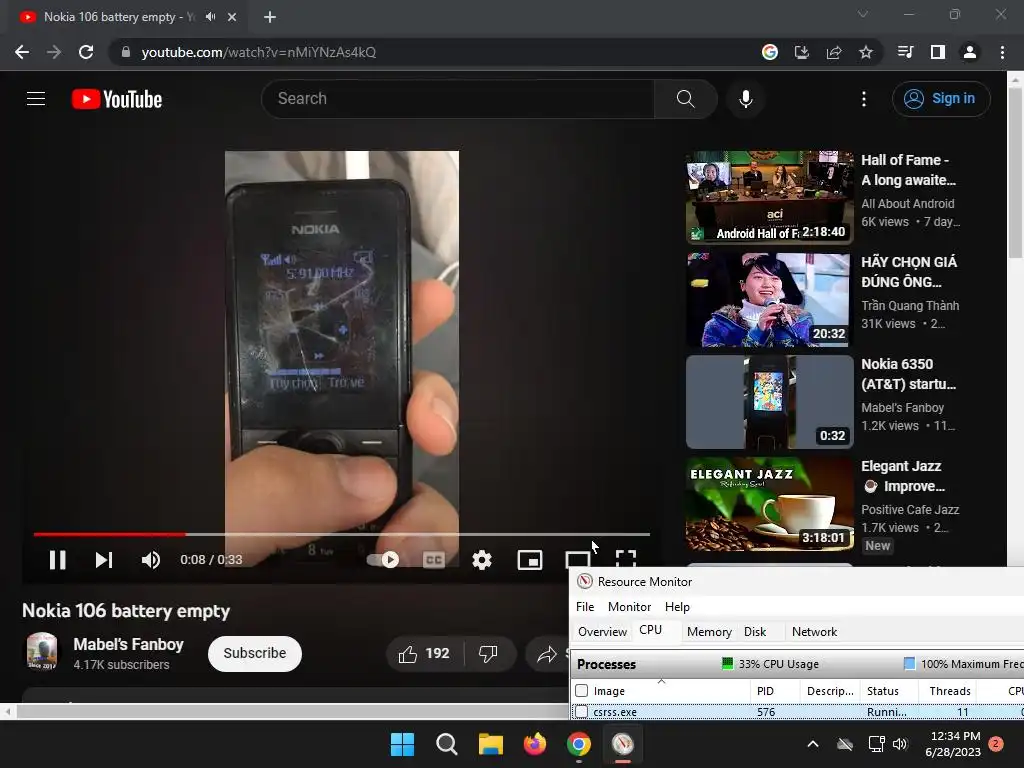Open Resource Monitor Monitor menu

630,607
